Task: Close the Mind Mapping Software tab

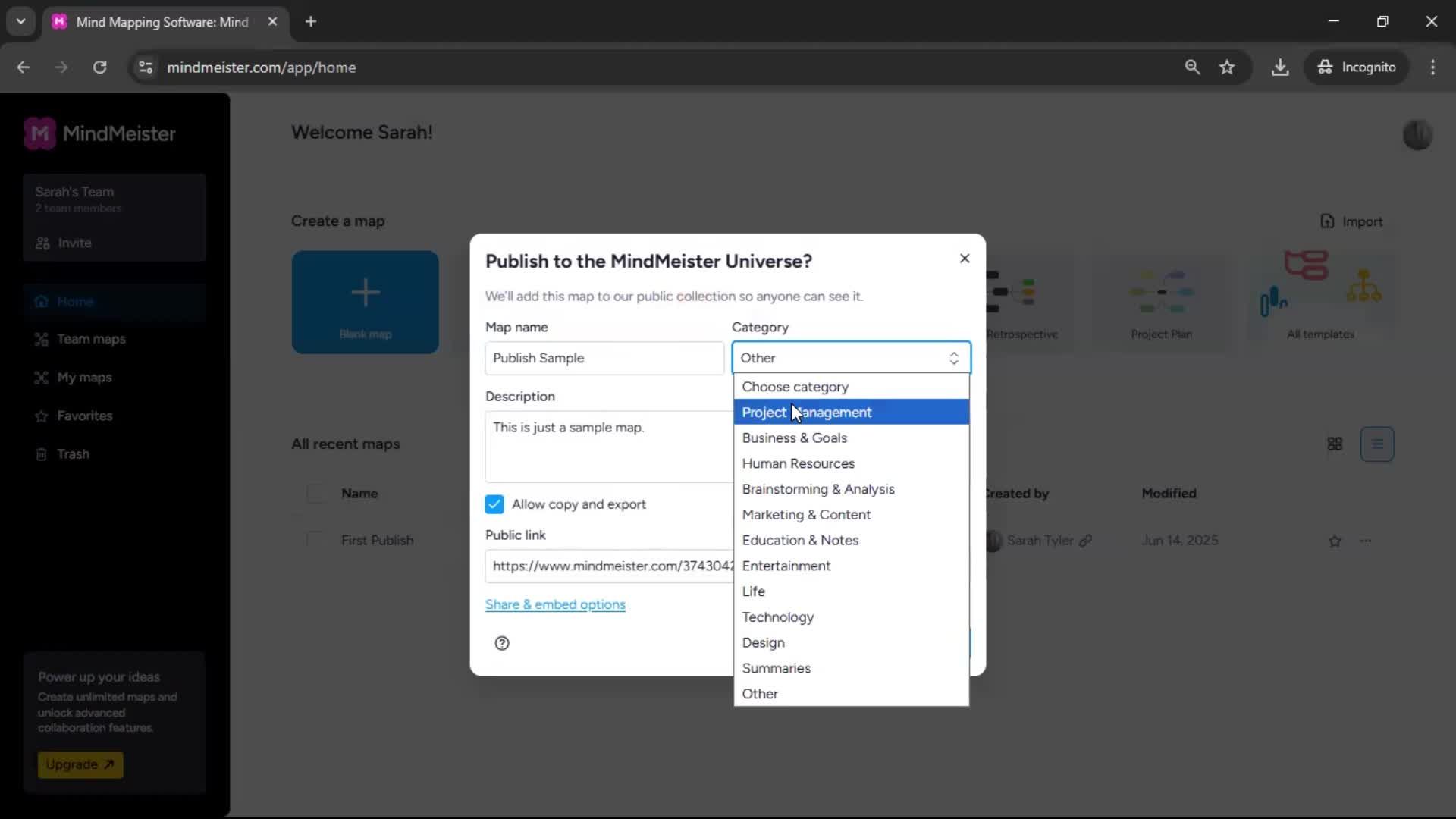Action: [x=272, y=22]
